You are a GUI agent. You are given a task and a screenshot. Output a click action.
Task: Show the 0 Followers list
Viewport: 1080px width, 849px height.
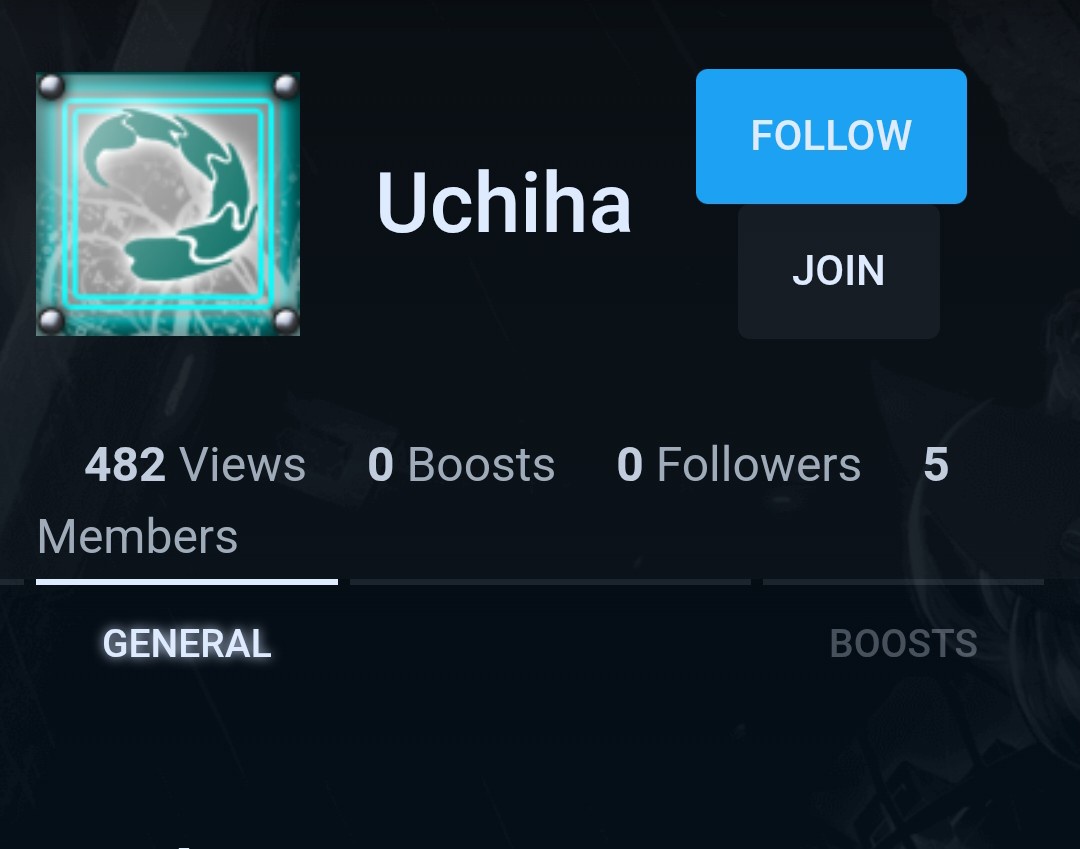738,465
